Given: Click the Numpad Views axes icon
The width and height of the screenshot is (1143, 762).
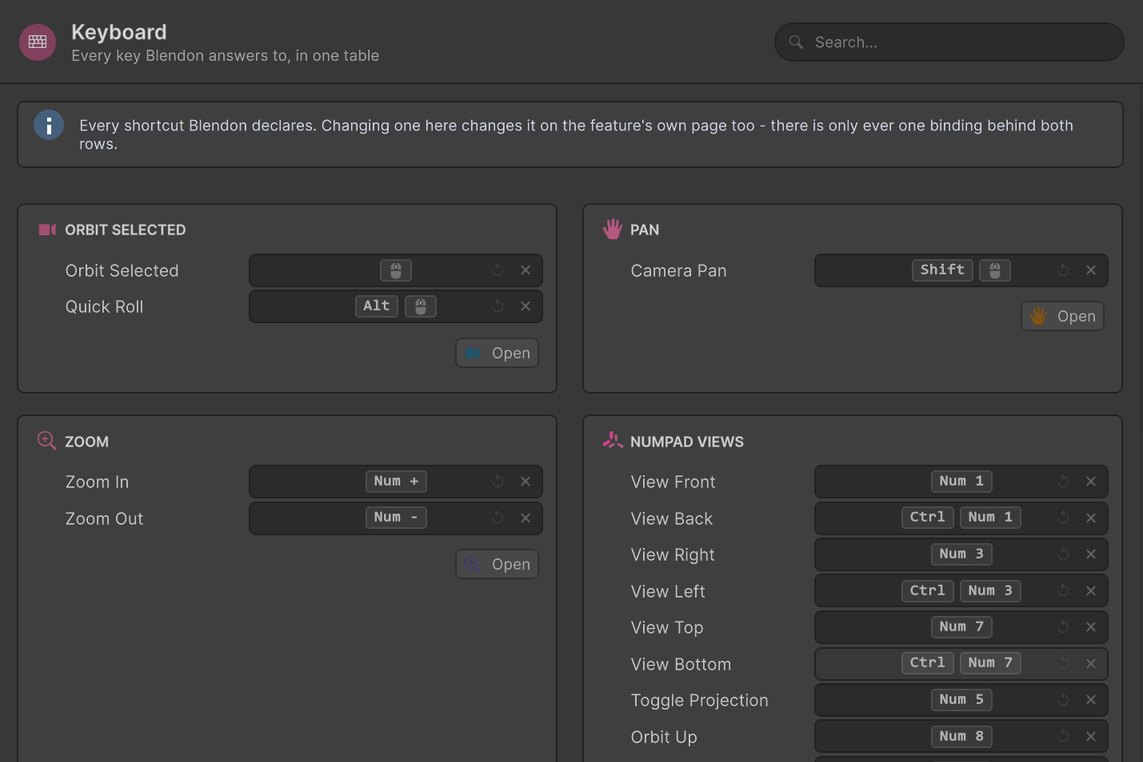Looking at the screenshot, I should point(612,440).
